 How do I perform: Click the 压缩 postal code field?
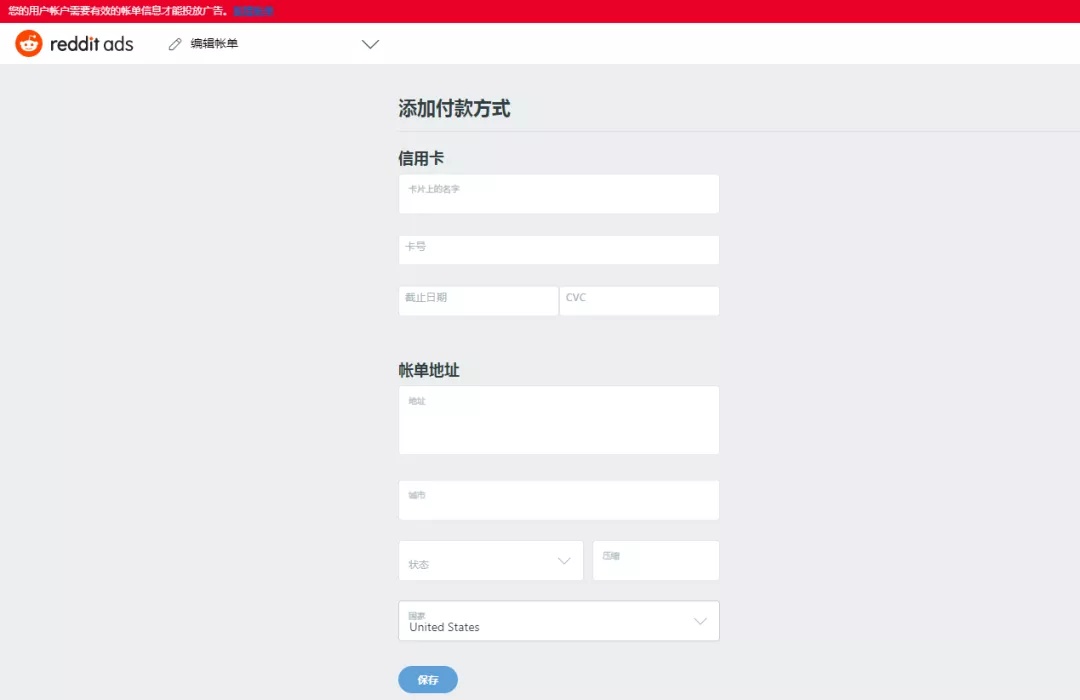[x=656, y=561]
